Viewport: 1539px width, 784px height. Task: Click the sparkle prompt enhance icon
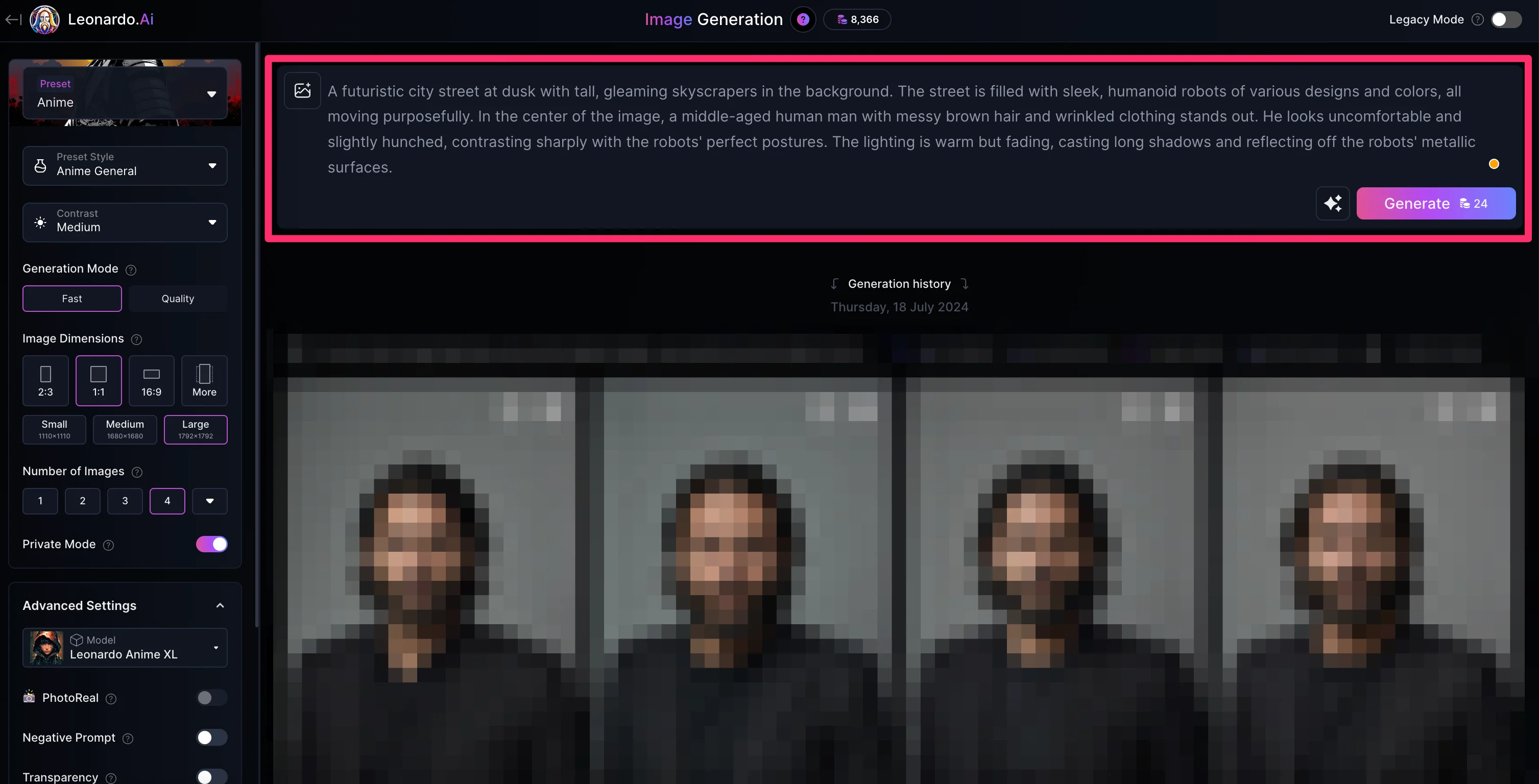[1332, 204]
